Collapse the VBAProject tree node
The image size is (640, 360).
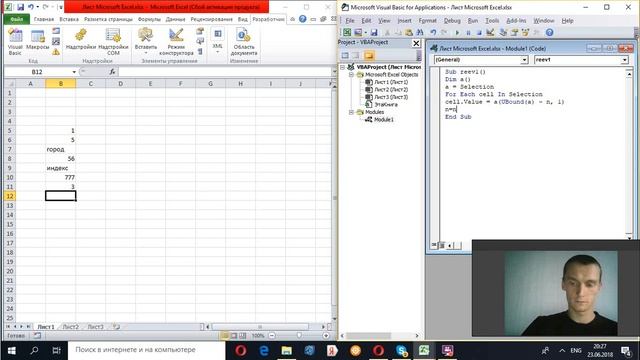[x=343, y=67]
